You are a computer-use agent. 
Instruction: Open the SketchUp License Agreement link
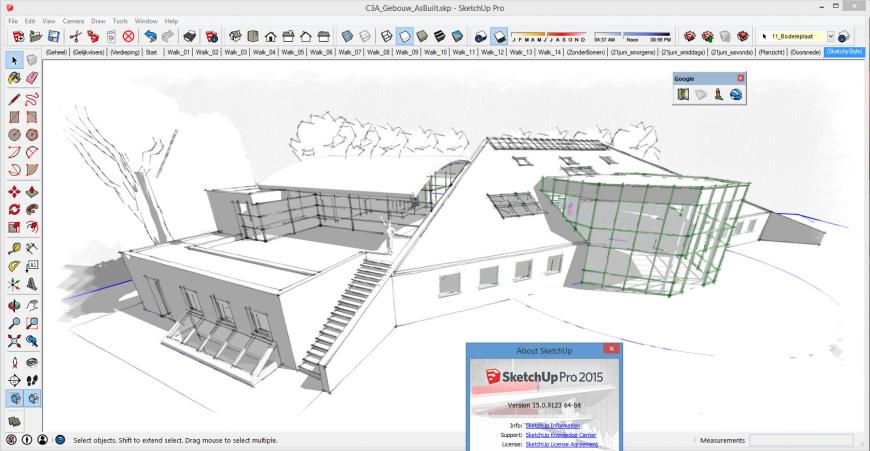click(x=562, y=444)
